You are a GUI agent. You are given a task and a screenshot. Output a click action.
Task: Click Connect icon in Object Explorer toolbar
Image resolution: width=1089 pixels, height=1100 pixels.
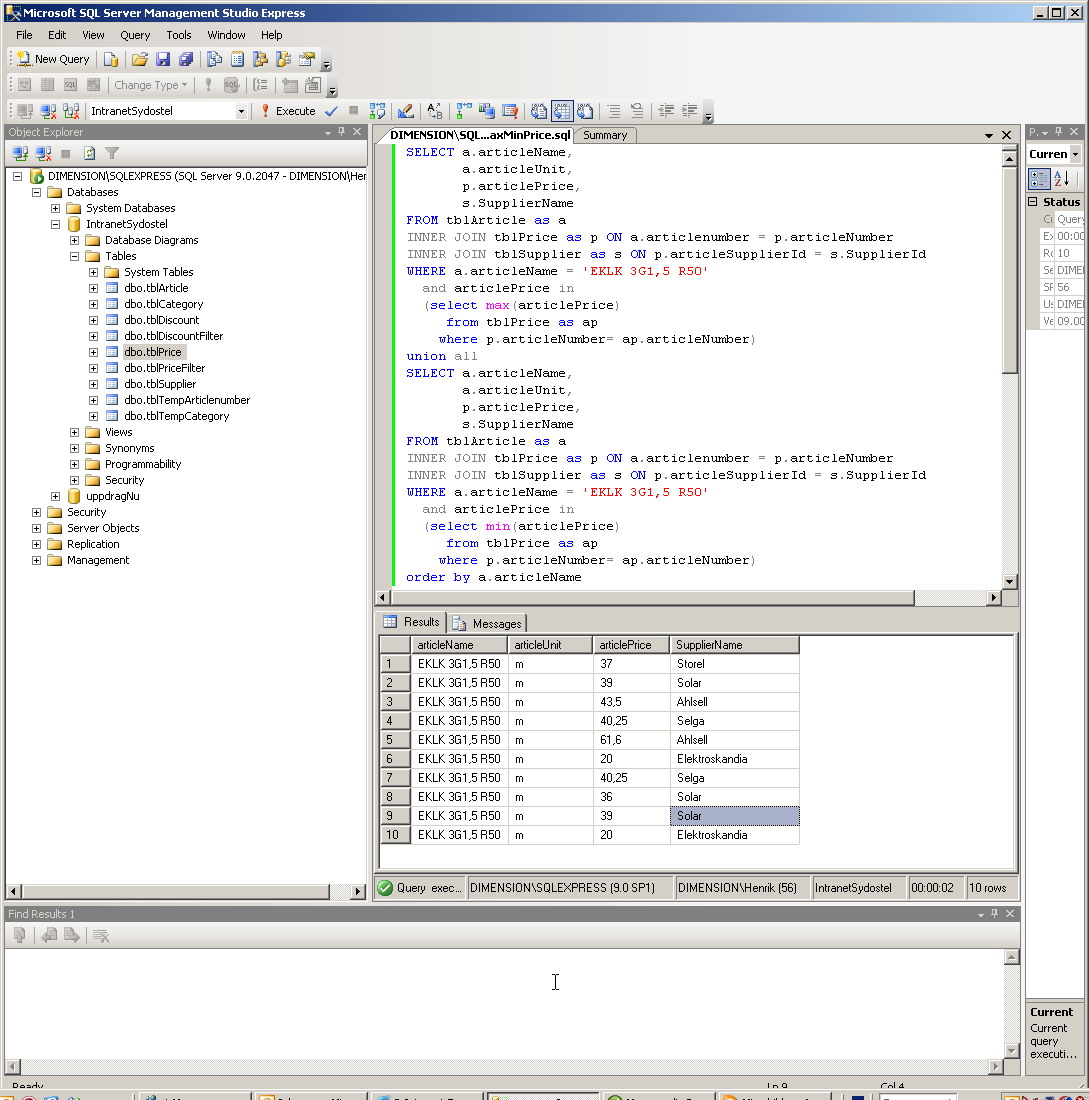(20, 153)
